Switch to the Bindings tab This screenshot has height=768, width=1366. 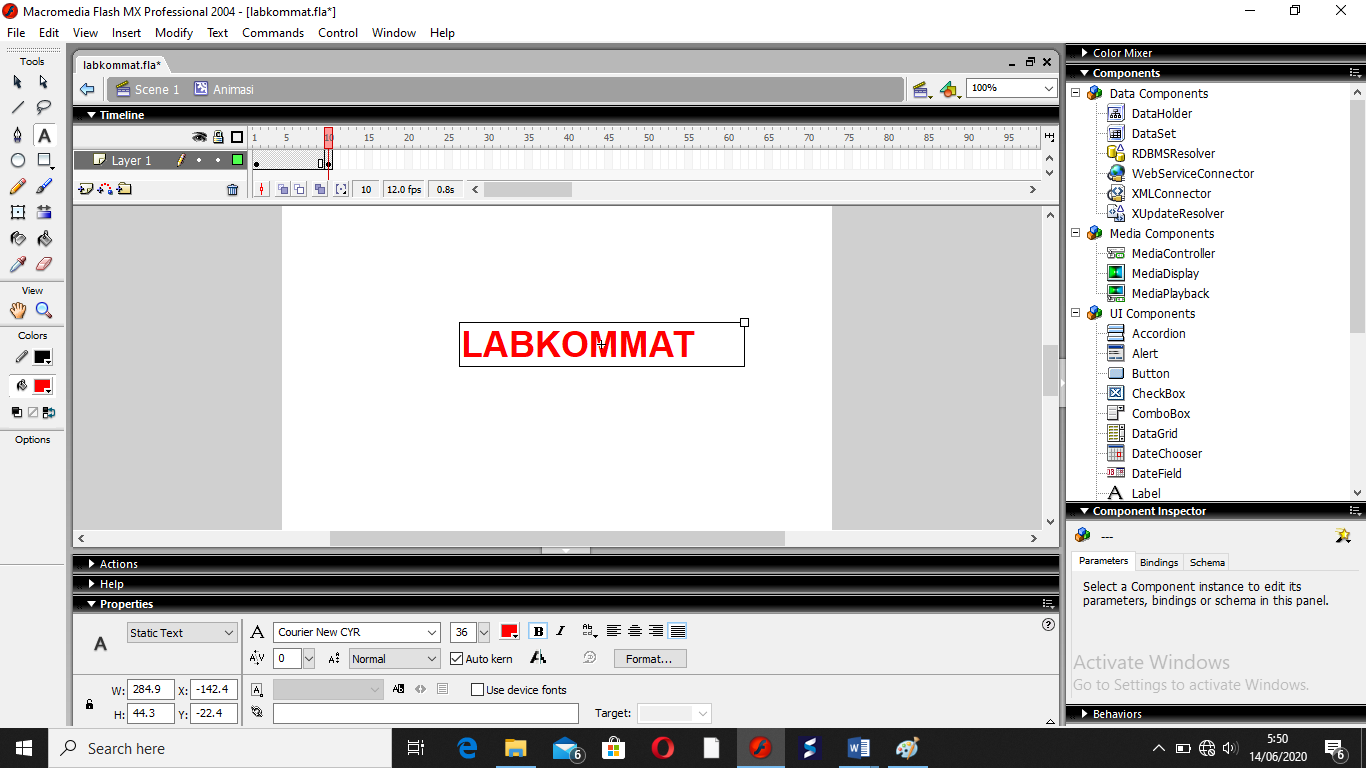[x=1159, y=562]
